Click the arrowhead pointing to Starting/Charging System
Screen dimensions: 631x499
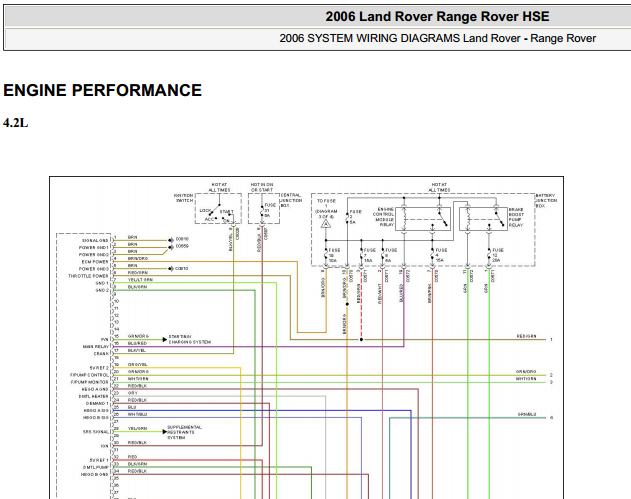pos(165,340)
